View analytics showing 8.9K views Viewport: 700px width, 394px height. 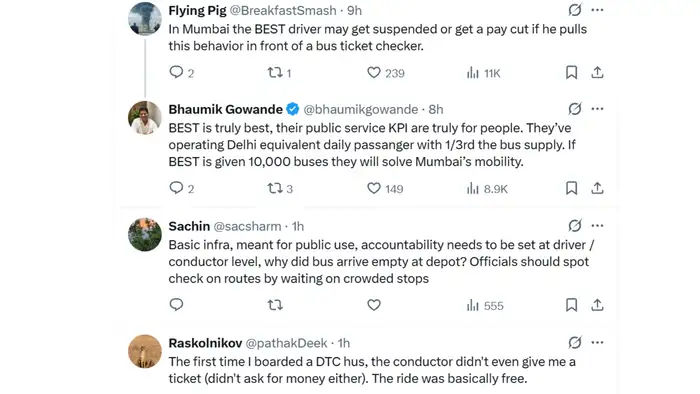point(487,189)
